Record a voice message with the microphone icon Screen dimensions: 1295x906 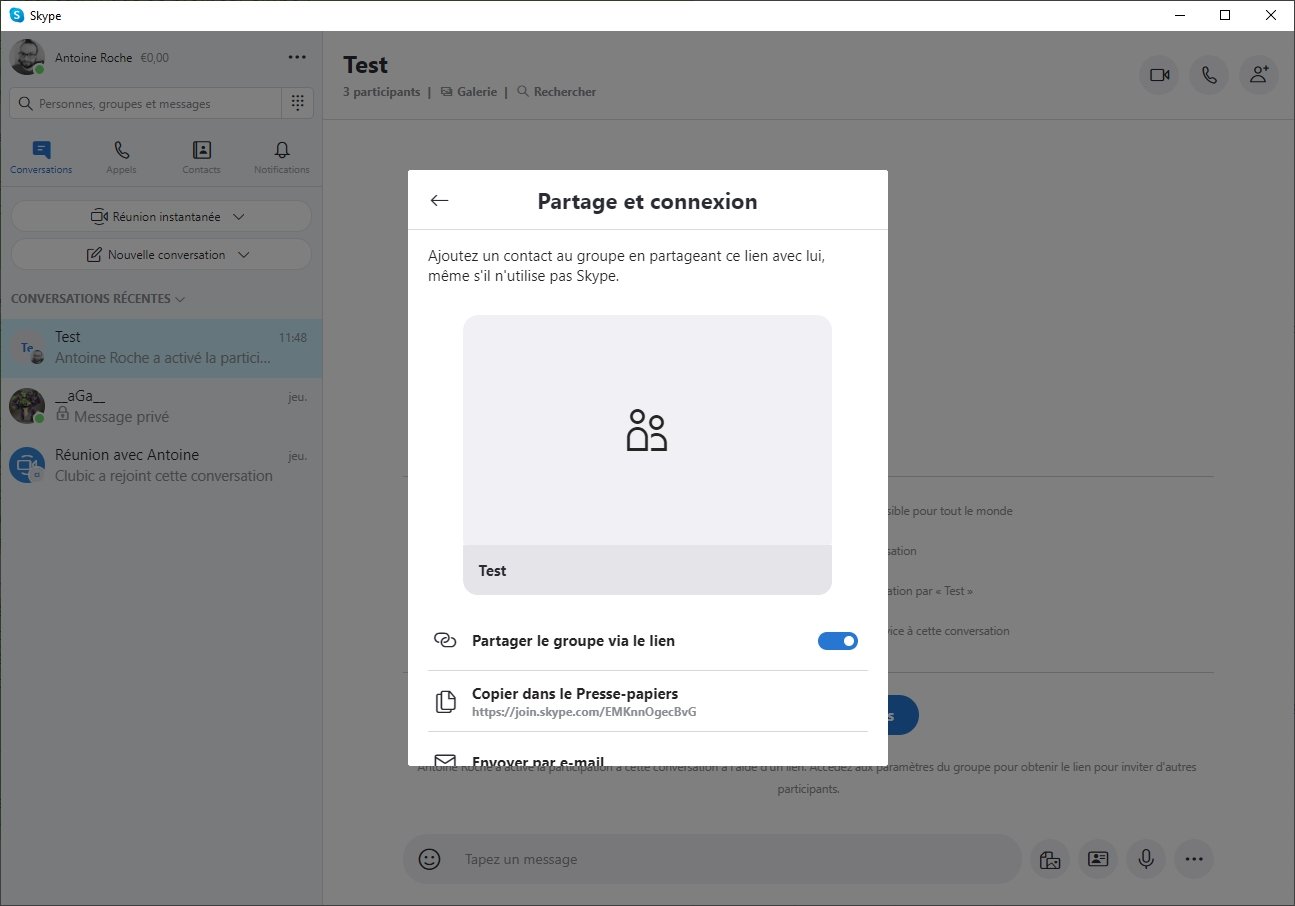(1145, 859)
